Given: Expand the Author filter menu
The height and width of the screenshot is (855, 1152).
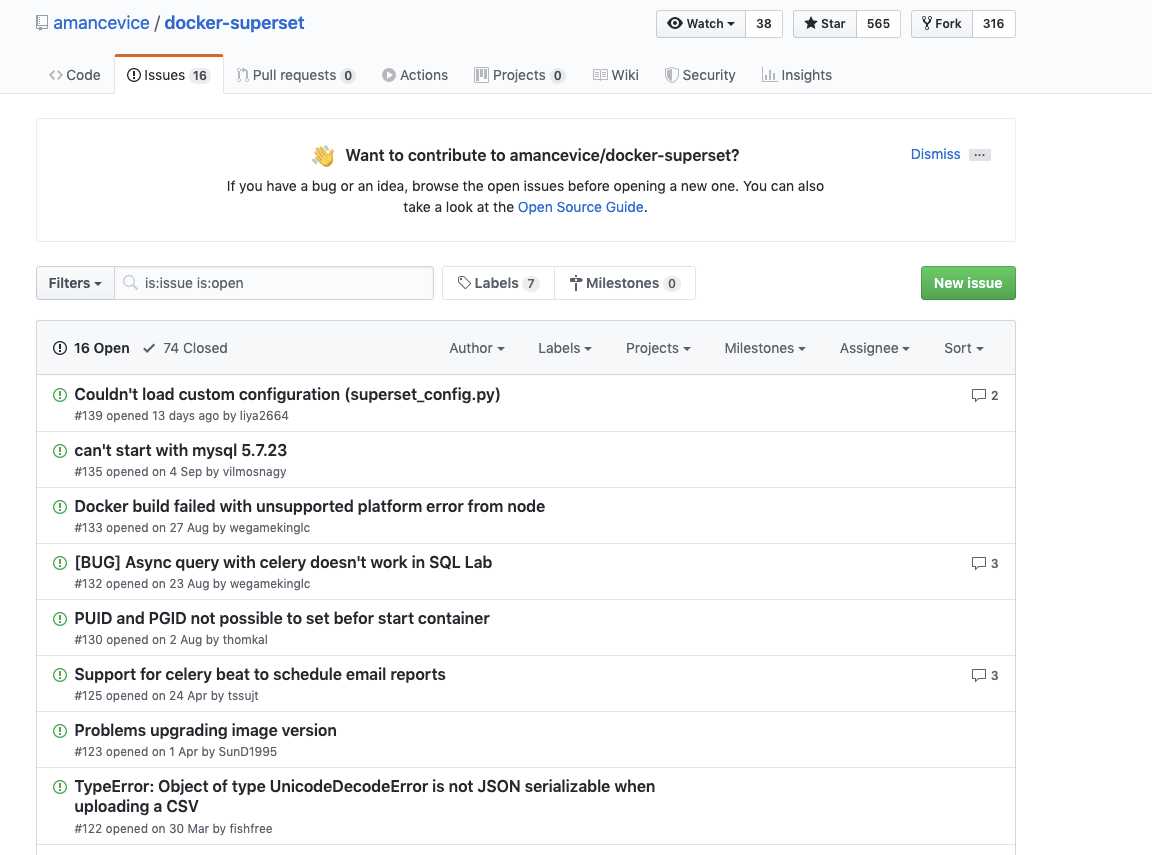Looking at the screenshot, I should [477, 348].
